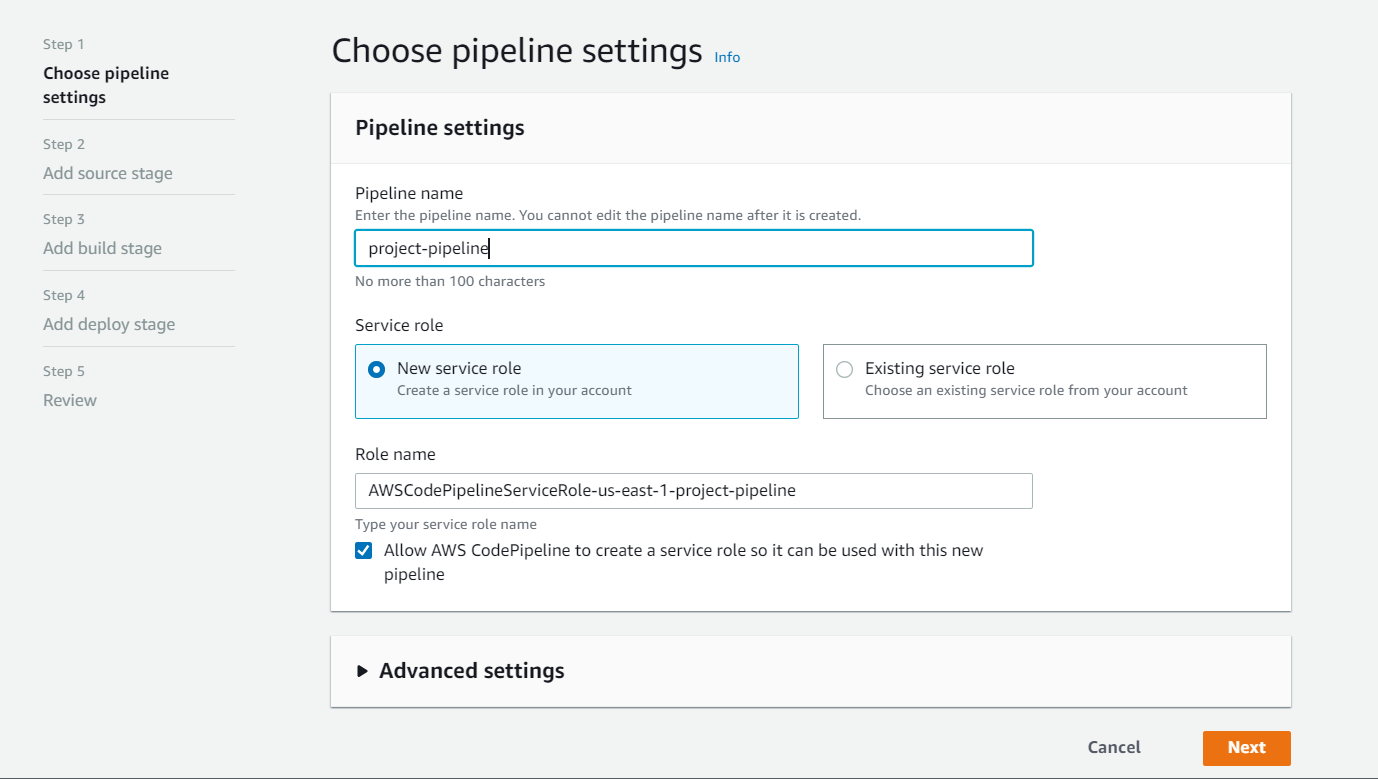Go to Step 3 Add build stage
This screenshot has height=779, width=1378.
pos(102,248)
